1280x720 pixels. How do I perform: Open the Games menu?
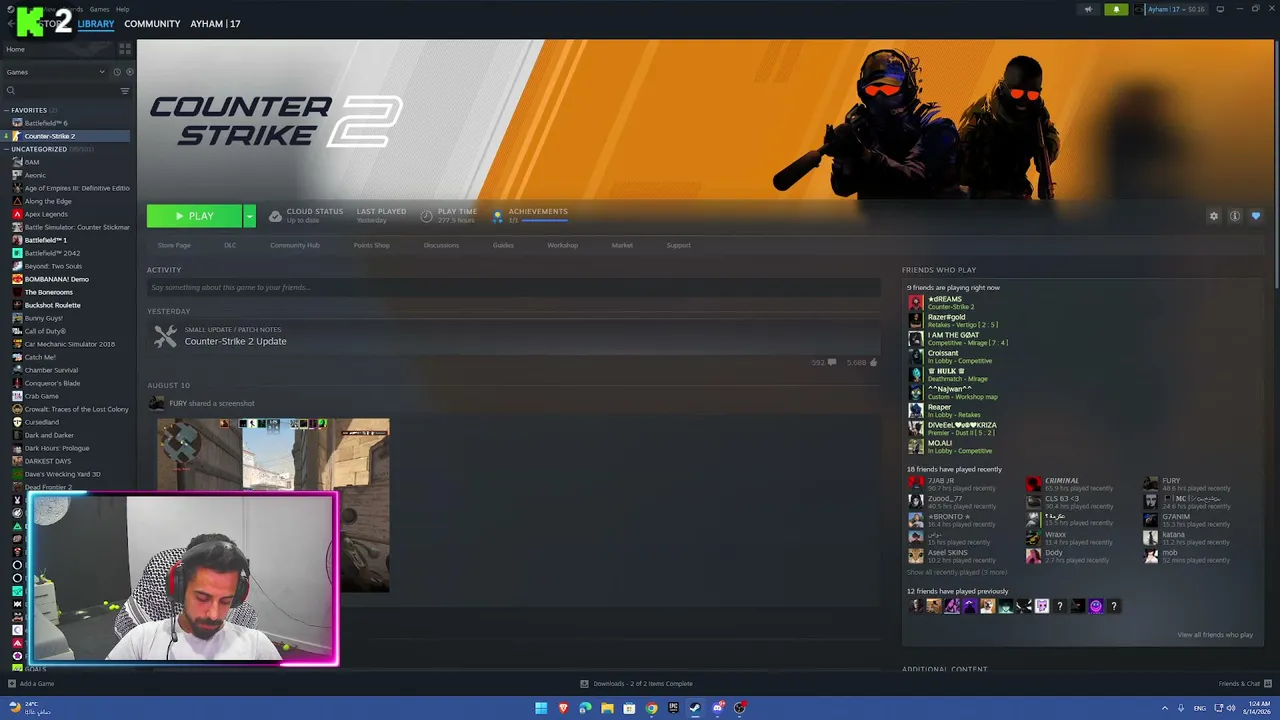[x=99, y=9]
